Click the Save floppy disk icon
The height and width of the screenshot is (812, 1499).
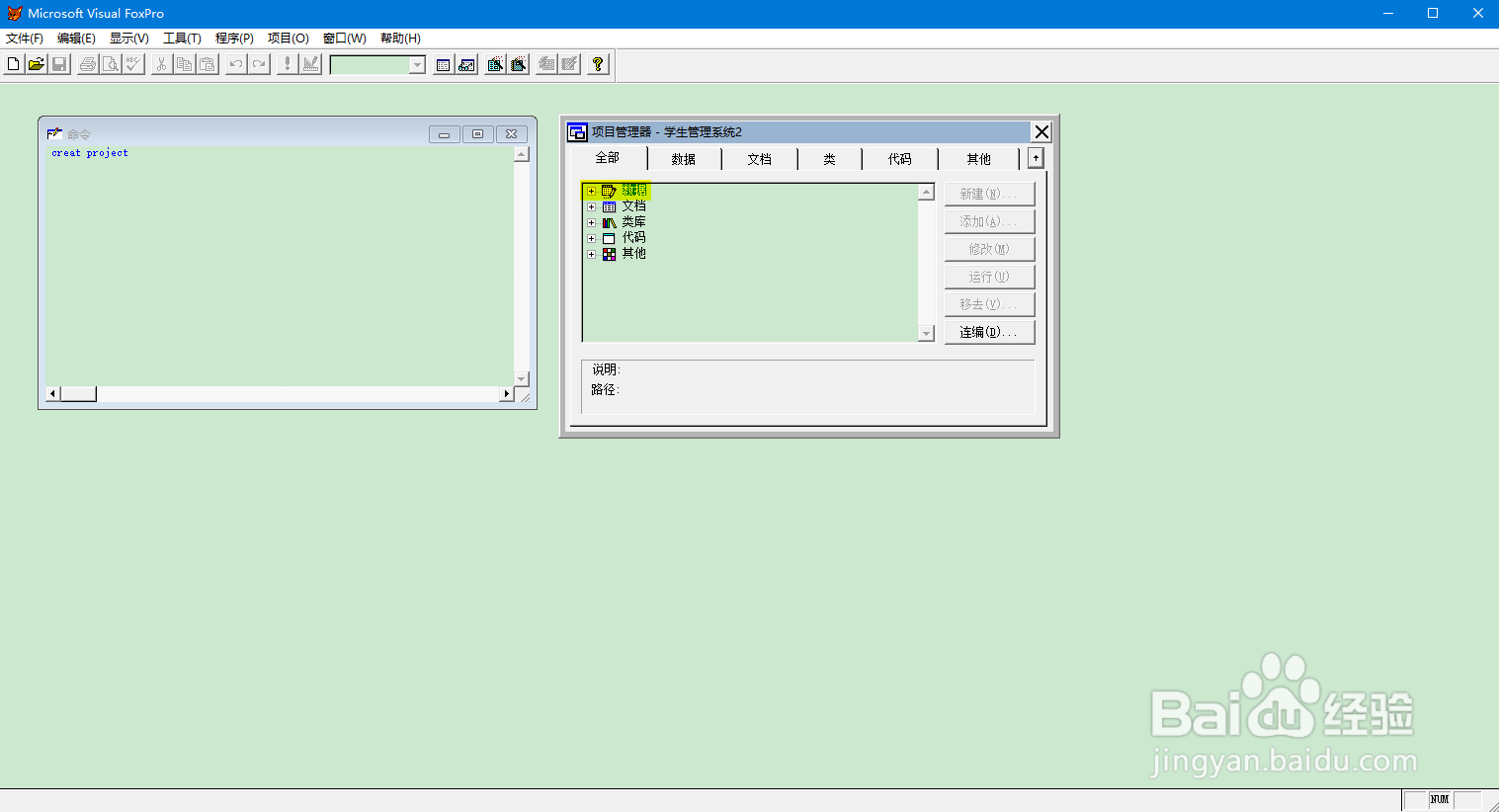59,64
